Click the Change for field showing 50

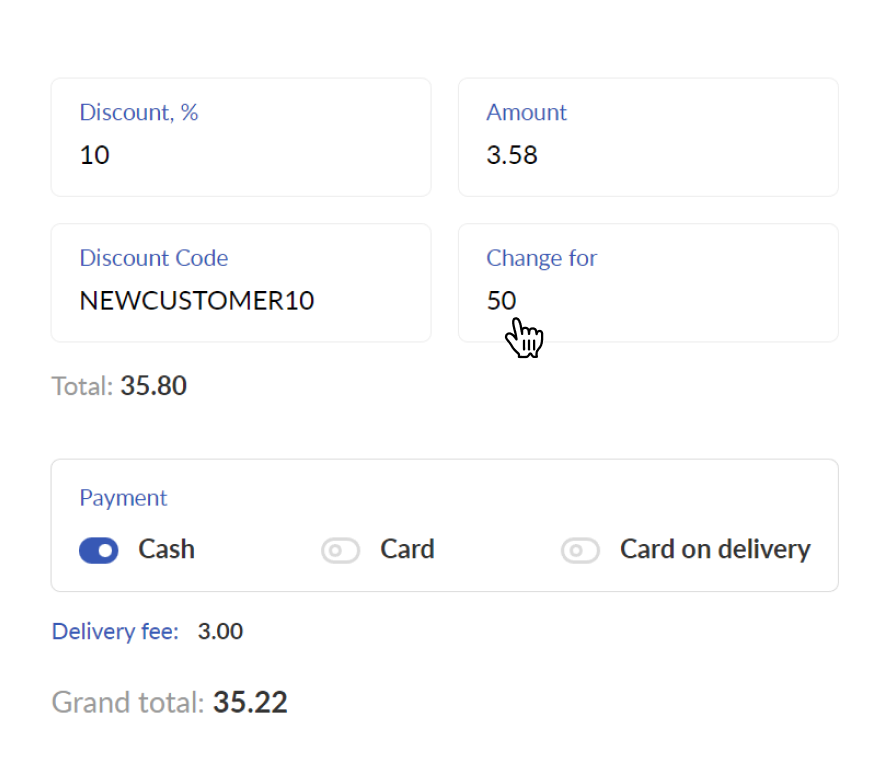pos(648,283)
